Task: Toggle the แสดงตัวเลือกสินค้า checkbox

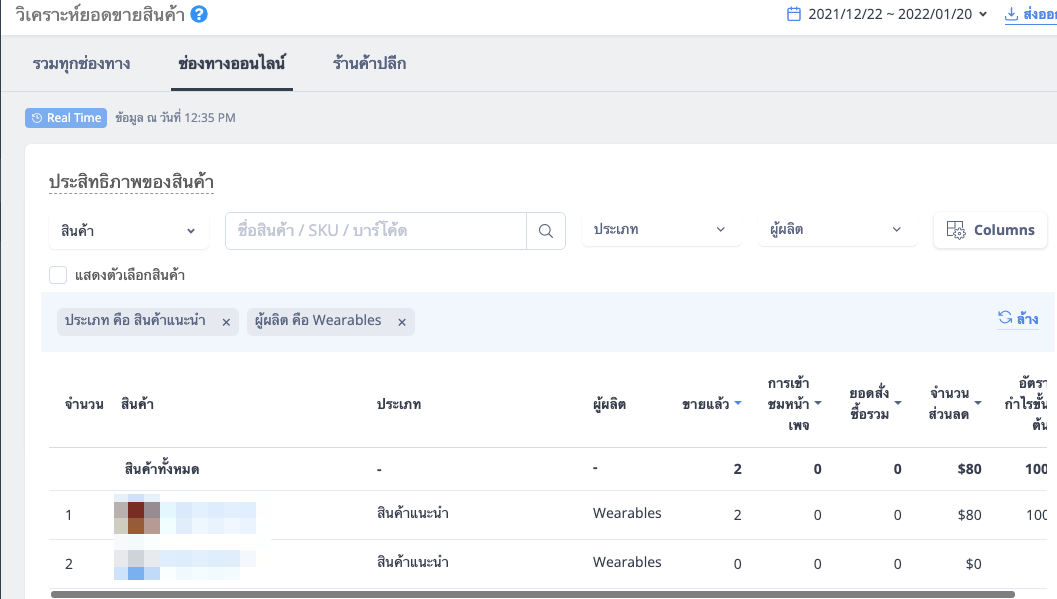Action: pyautogui.click(x=58, y=275)
